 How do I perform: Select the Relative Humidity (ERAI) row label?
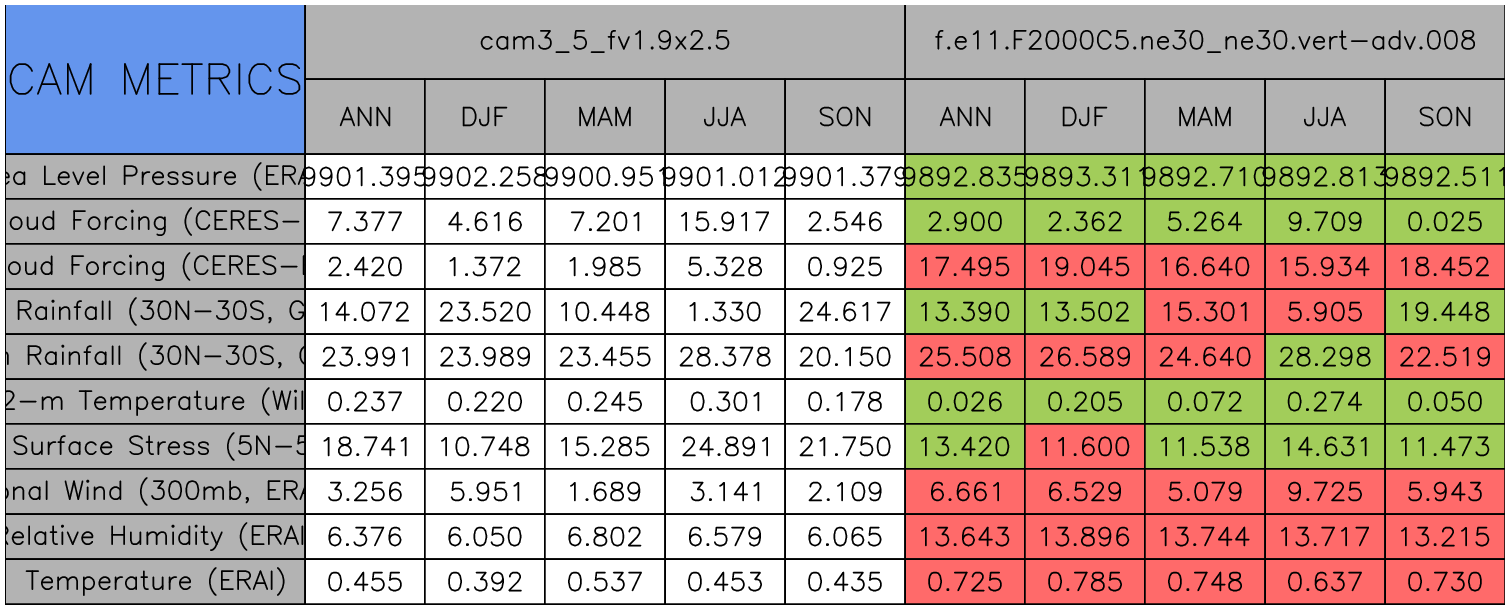pos(154,536)
